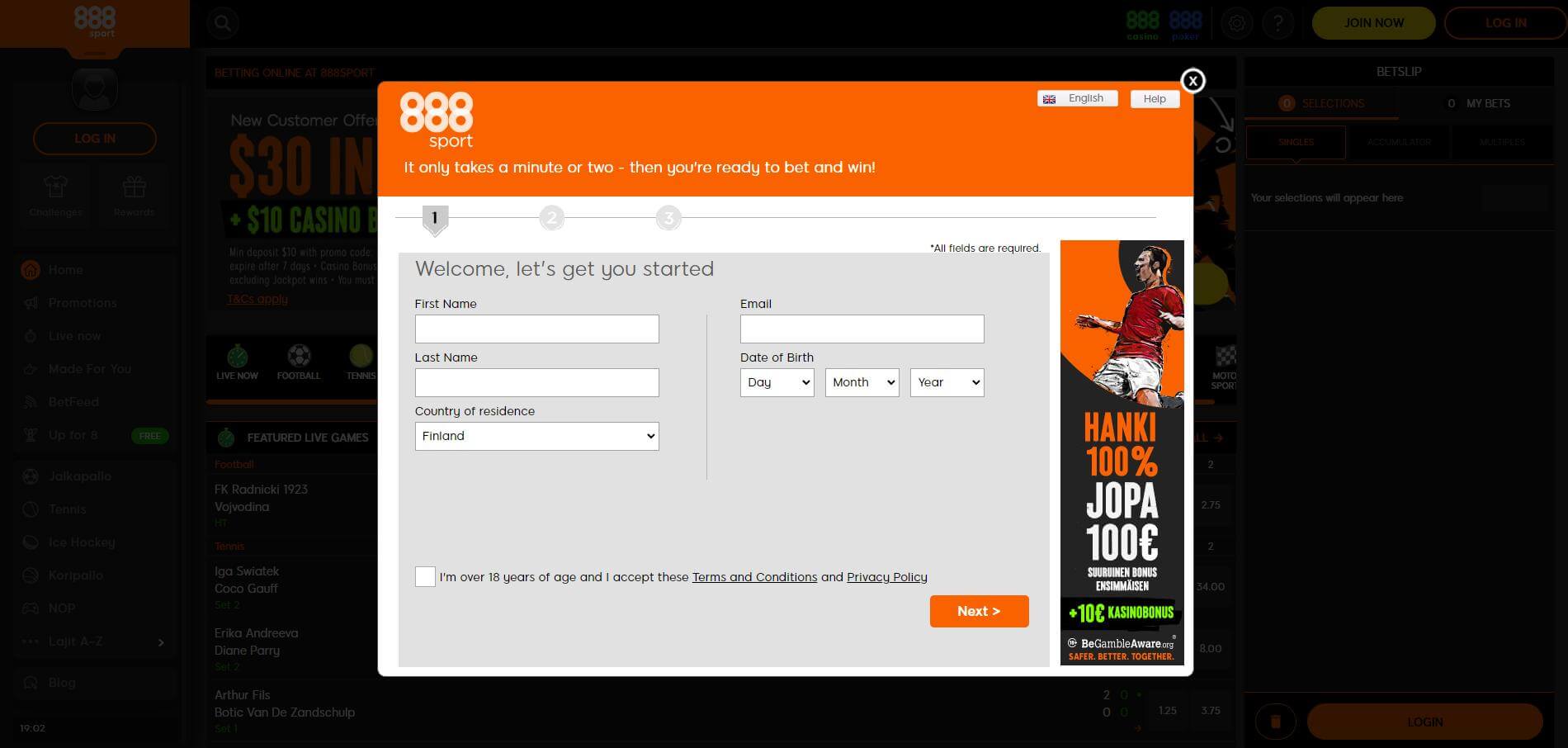This screenshot has width=1568, height=748.
Task: Open Promotions from the sidebar megaphone icon
Action: click(x=30, y=303)
